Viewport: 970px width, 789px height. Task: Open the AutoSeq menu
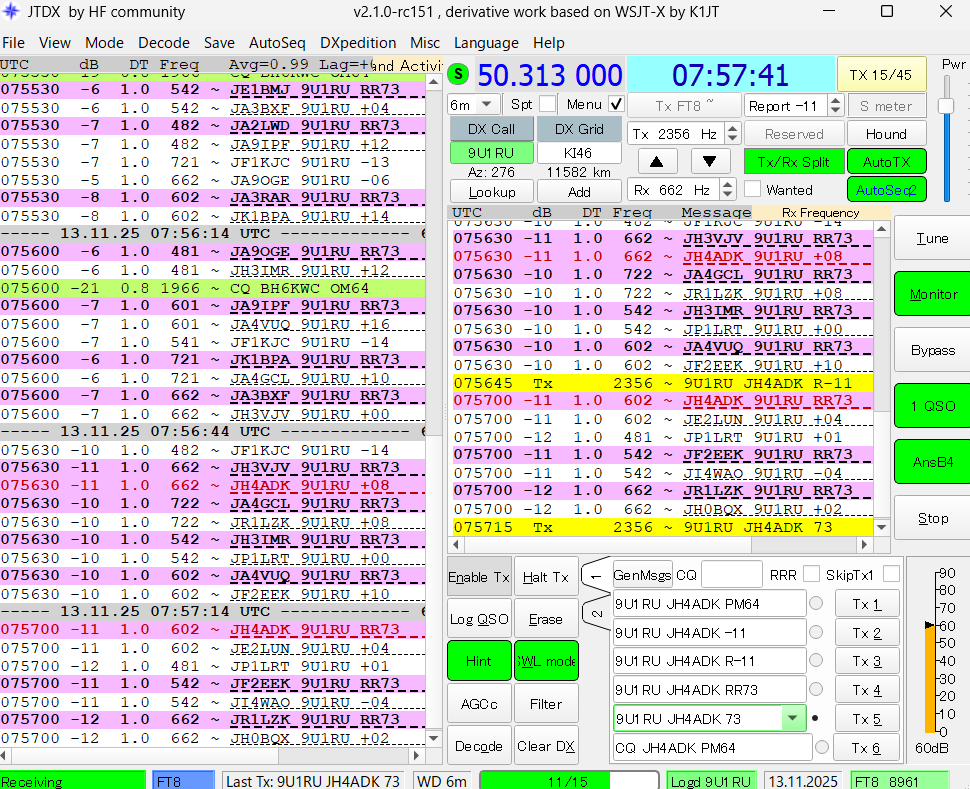[x=277, y=43]
